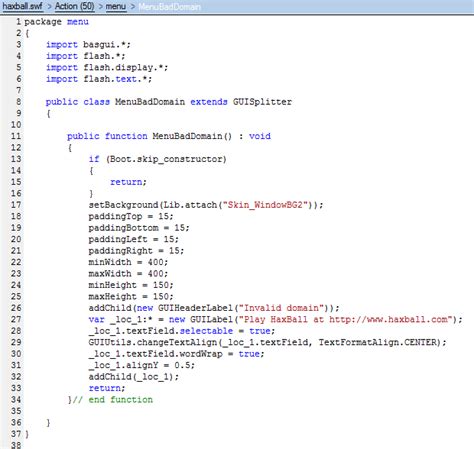Screen dimensions: 474x449
Task: Click the class name MenuBadDomain on line 8
Action: (x=150, y=102)
